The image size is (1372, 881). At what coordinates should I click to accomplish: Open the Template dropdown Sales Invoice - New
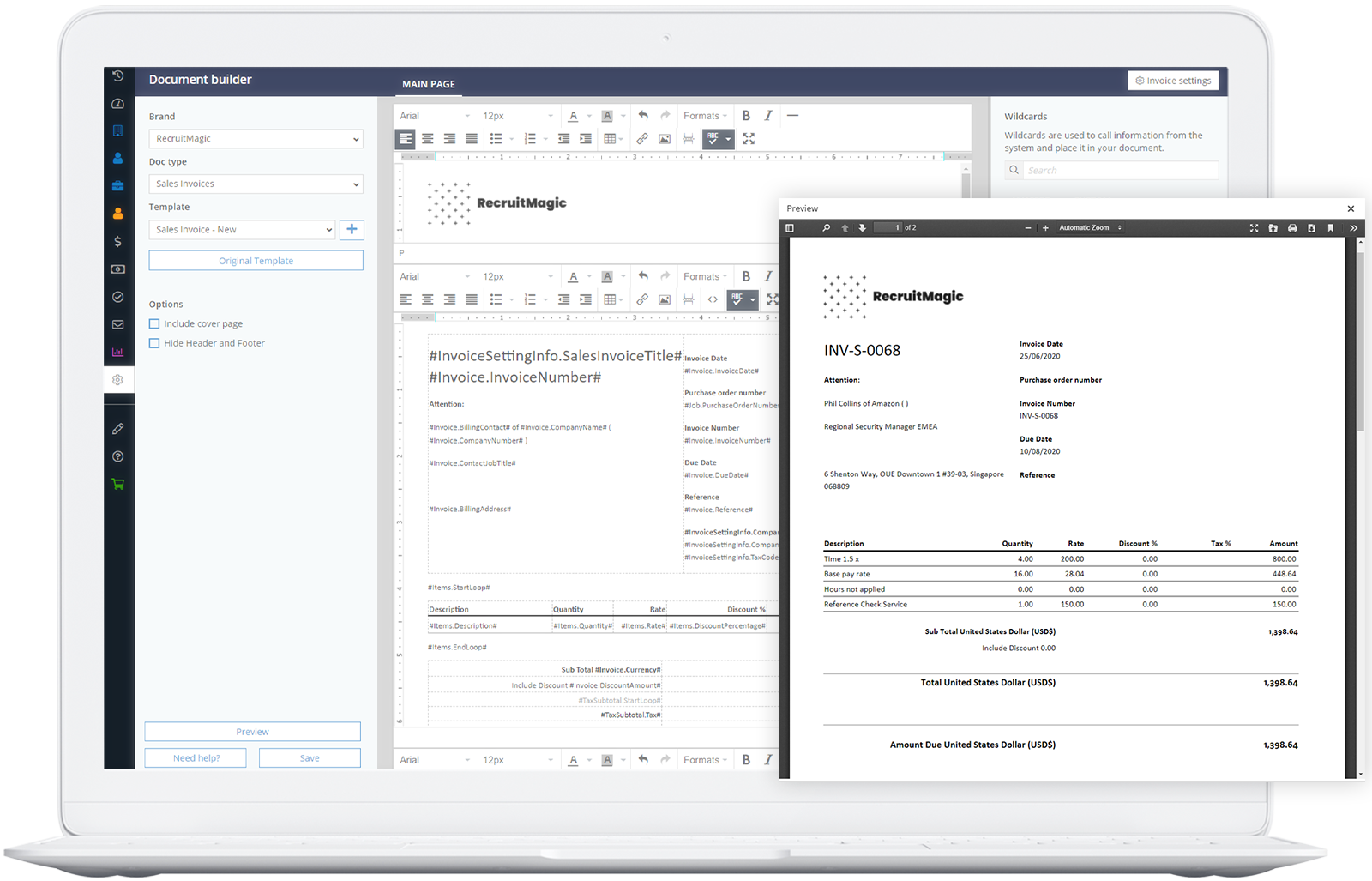(242, 230)
